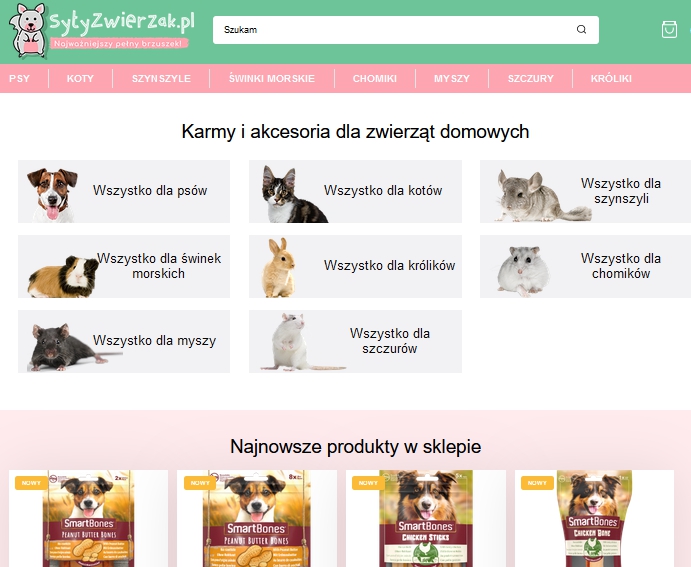This screenshot has width=691, height=567.
Task: Open Wszystko dla chomików link
Action: click(x=620, y=266)
